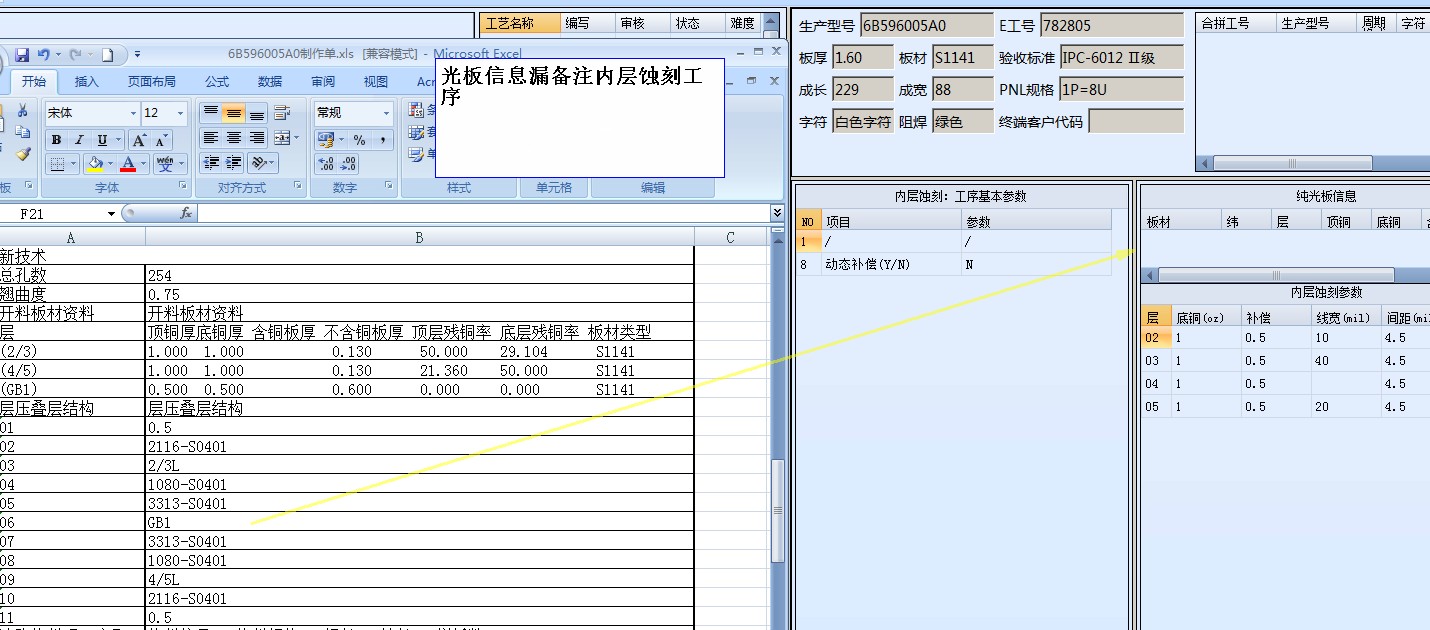
Task: Select column header B in Excel
Action: [x=419, y=237]
